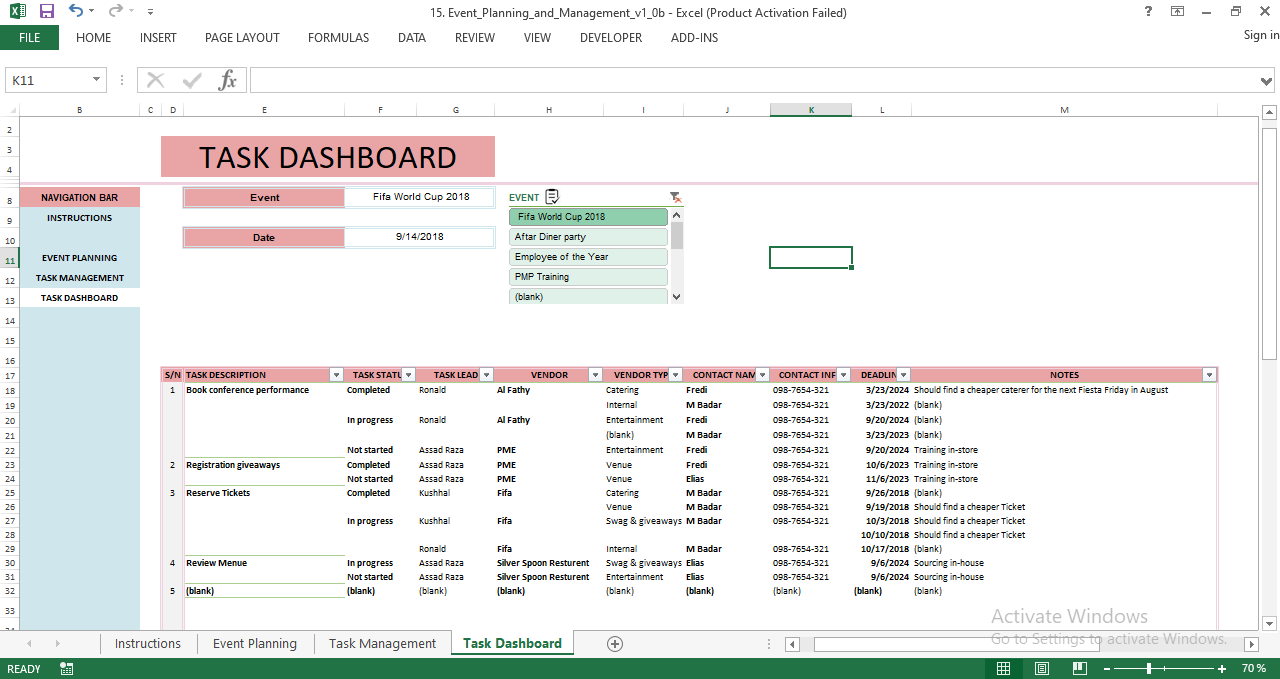Image resolution: width=1280 pixels, height=679 pixels.
Task: Go to INSTRUCTIONS in navigation bar
Action: 79,218
